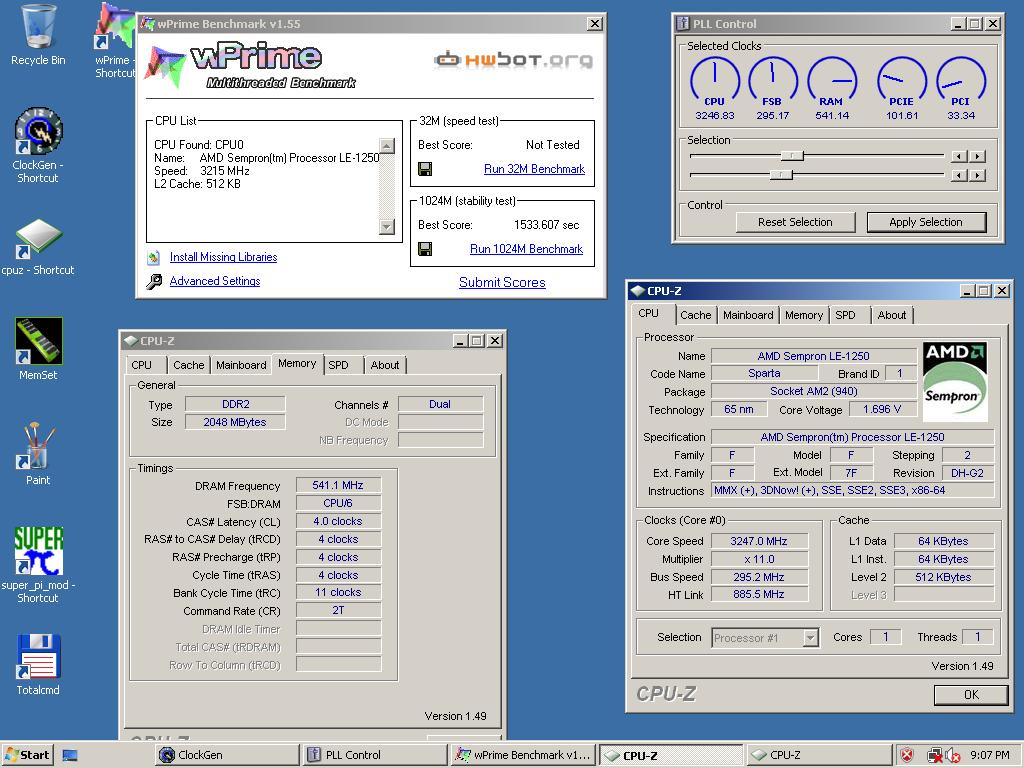Click the network connection tray icon

pyautogui.click(x=934, y=756)
